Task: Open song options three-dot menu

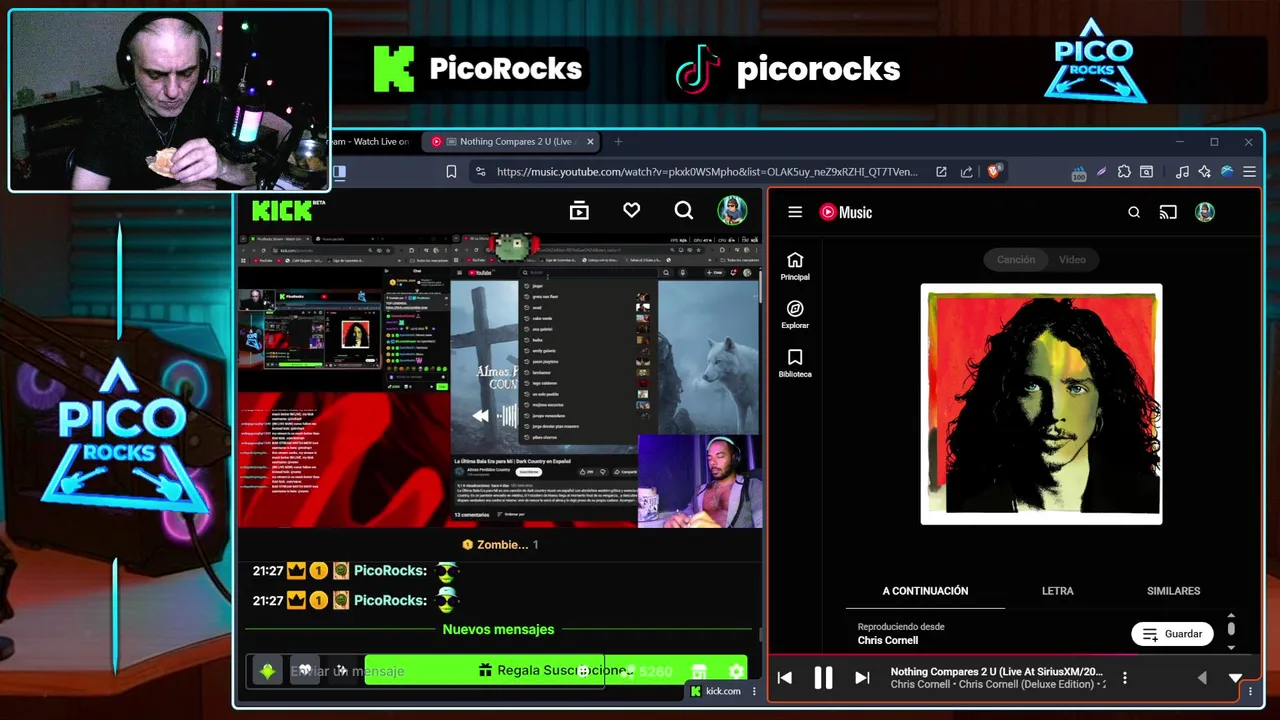Action: click(1125, 678)
